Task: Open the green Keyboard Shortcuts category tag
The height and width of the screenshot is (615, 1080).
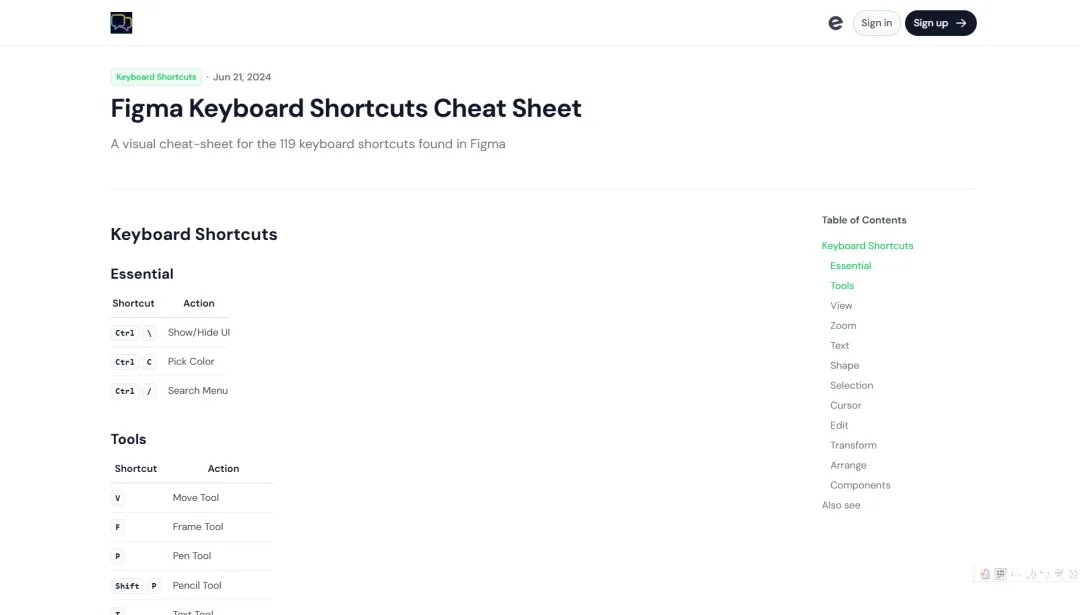Action: (x=156, y=77)
